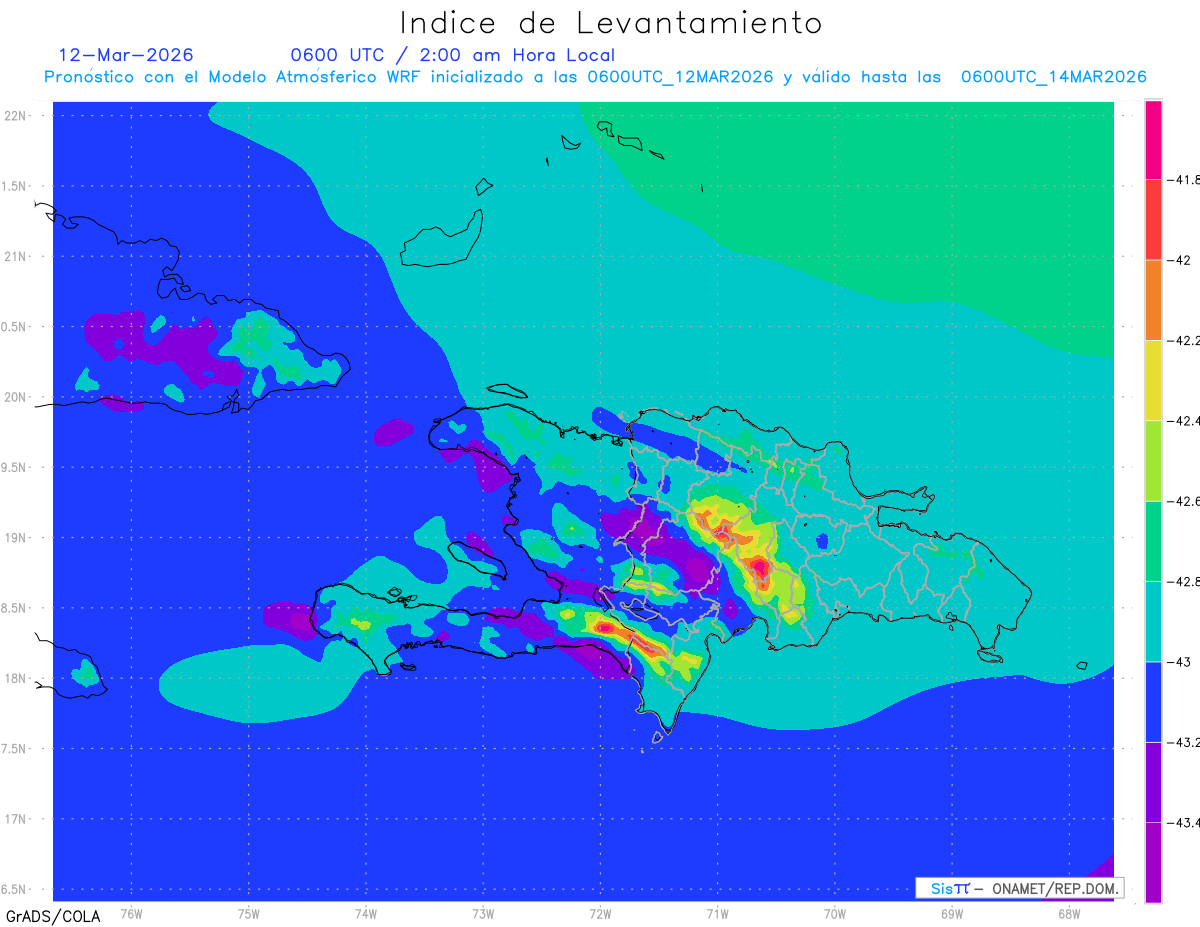The width and height of the screenshot is (1200, 927).
Task: Click the 69W longitude axis label
Action: coord(952,914)
